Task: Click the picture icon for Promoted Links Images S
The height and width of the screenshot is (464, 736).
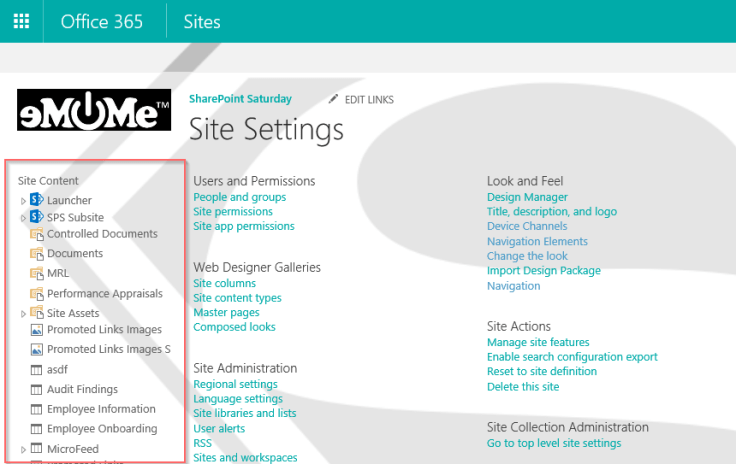Action: 37,350
